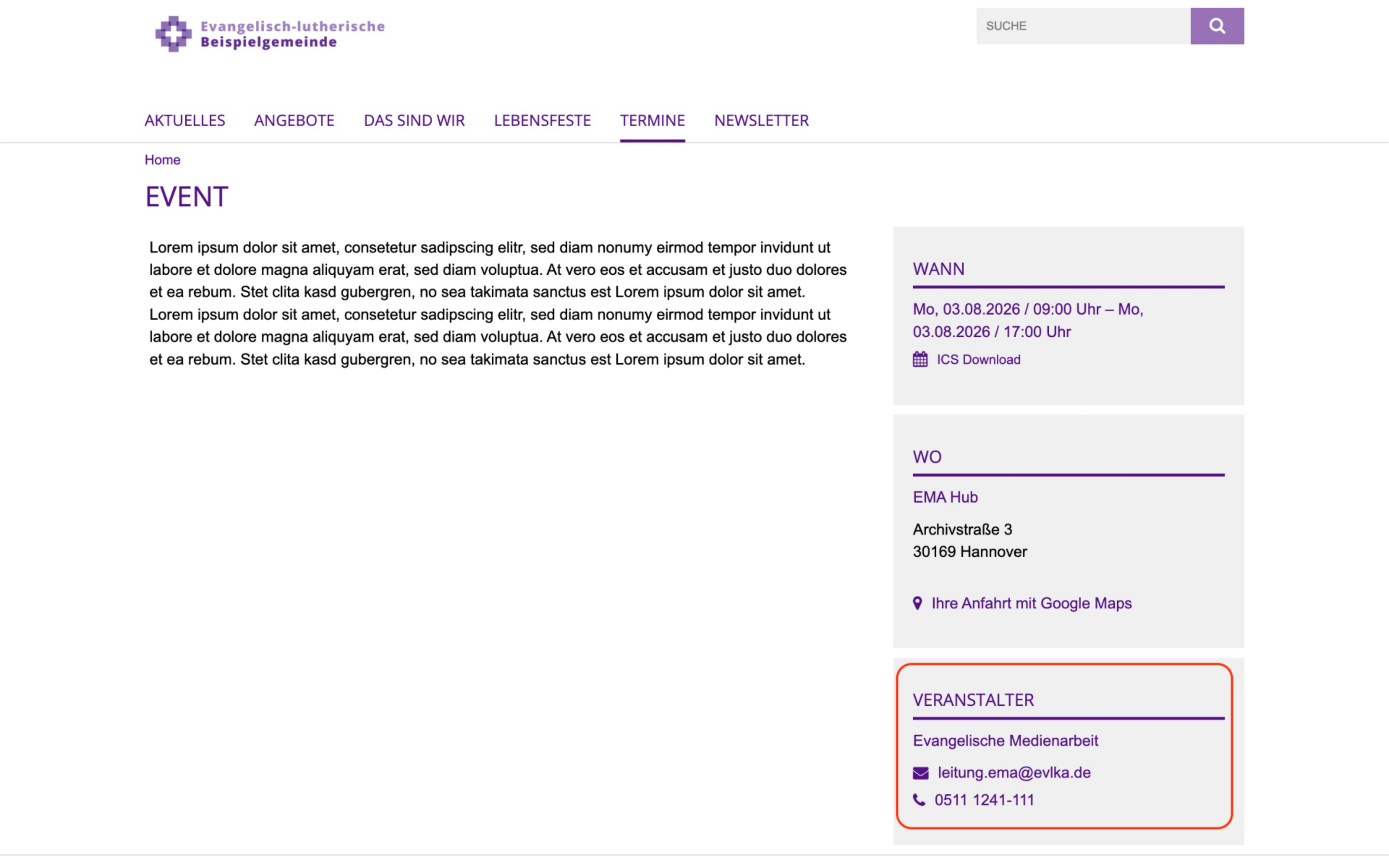Click the purple cross church logo
The height and width of the screenshot is (868, 1389).
[x=173, y=34]
